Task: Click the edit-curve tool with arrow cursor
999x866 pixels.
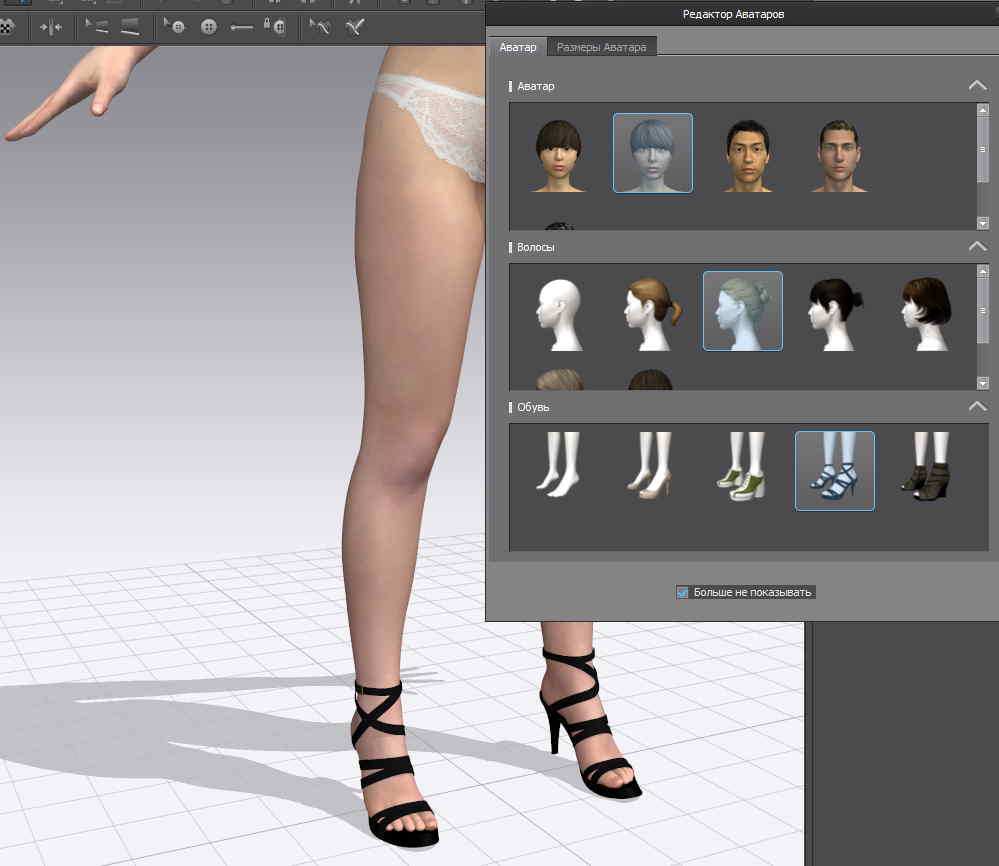Action: click(319, 27)
